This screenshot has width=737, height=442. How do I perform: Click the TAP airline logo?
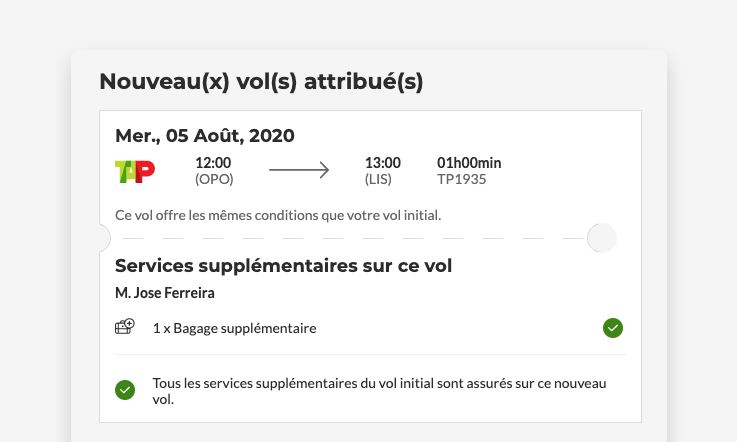click(135, 171)
